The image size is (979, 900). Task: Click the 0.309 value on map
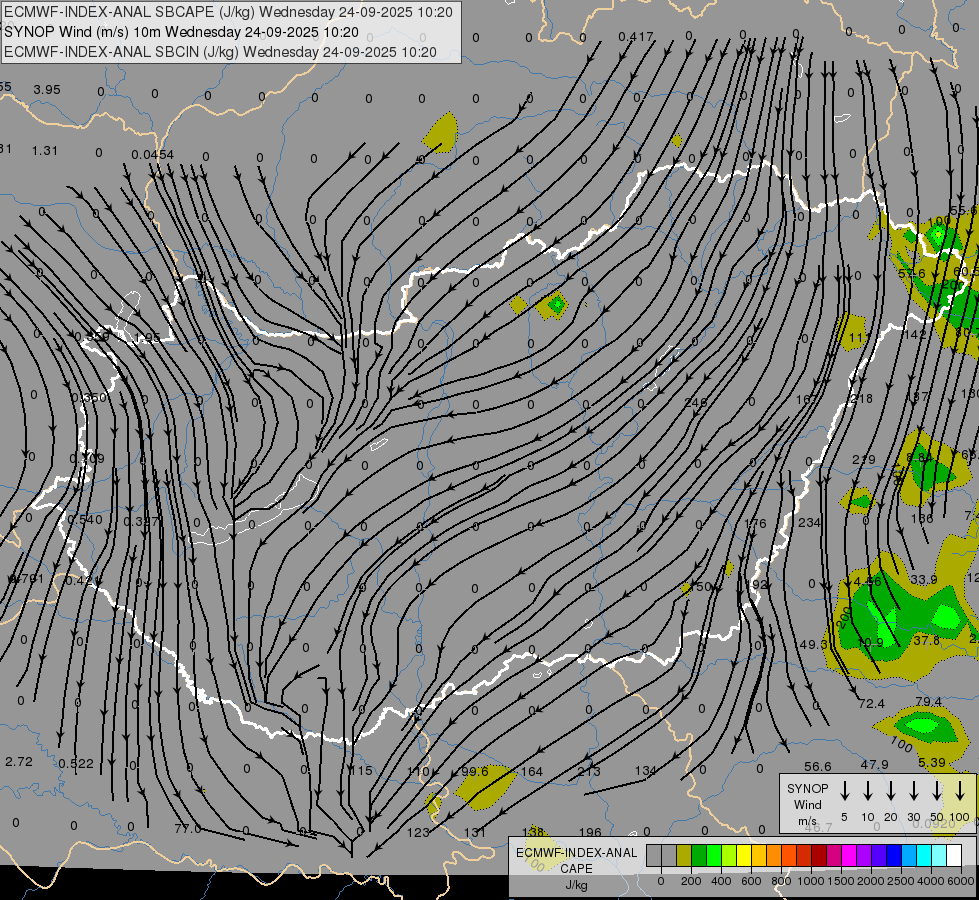[87, 459]
